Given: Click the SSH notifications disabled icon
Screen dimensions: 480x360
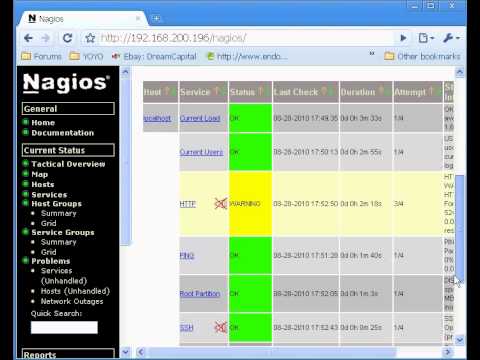Looking at the screenshot, I should (x=220, y=327).
